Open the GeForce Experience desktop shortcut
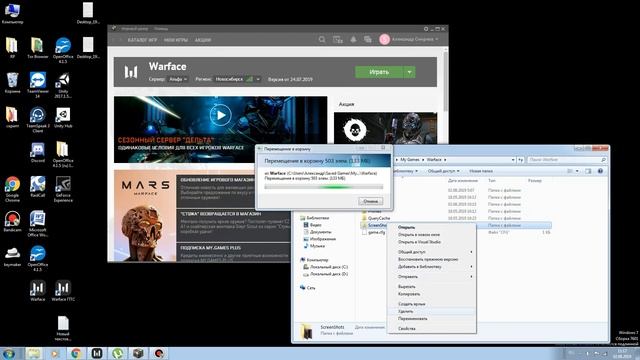Screen dimensions: 640x360 63,189
